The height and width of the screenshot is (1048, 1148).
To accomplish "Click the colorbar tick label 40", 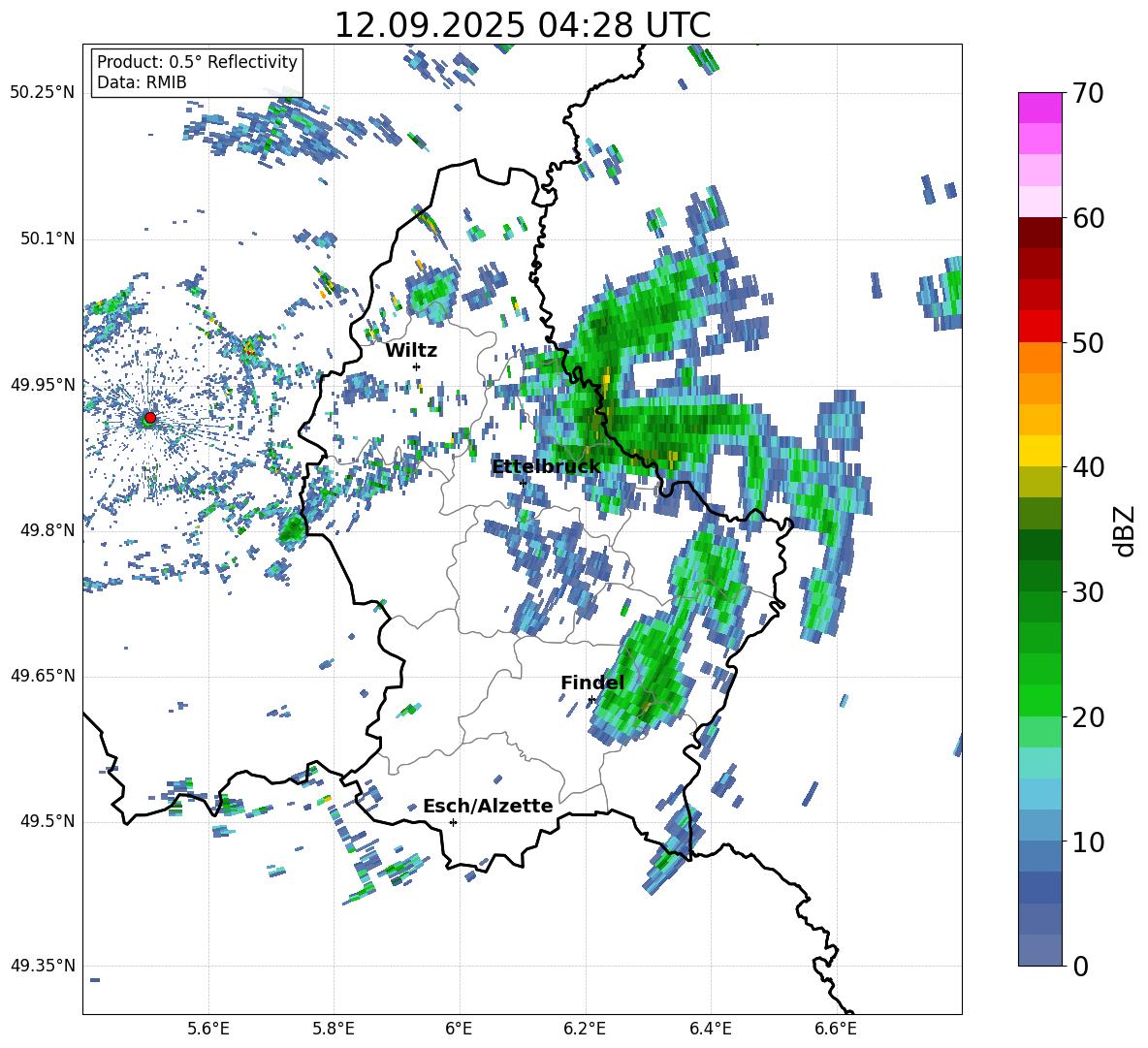I will tap(1088, 467).
